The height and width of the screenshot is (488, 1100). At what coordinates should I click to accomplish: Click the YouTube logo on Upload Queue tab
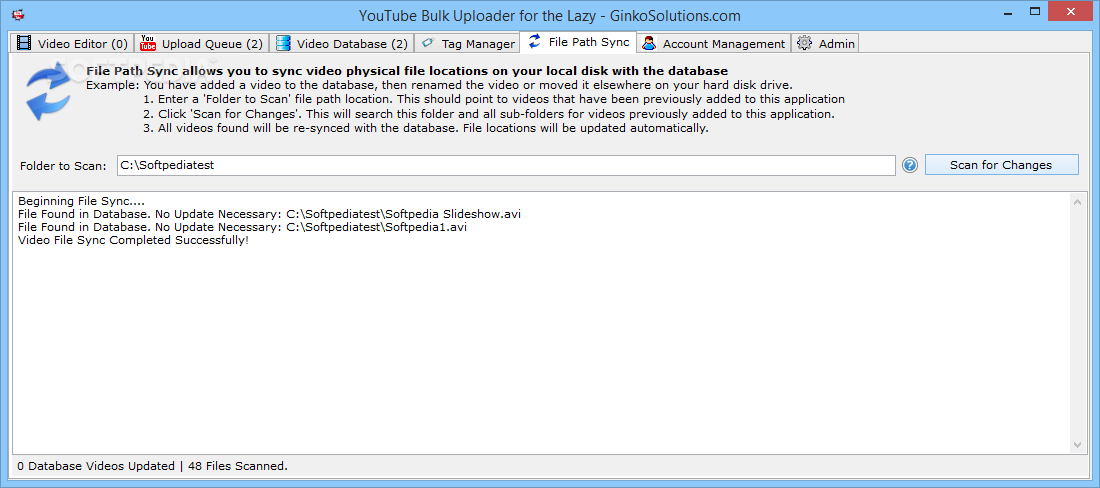tap(148, 43)
